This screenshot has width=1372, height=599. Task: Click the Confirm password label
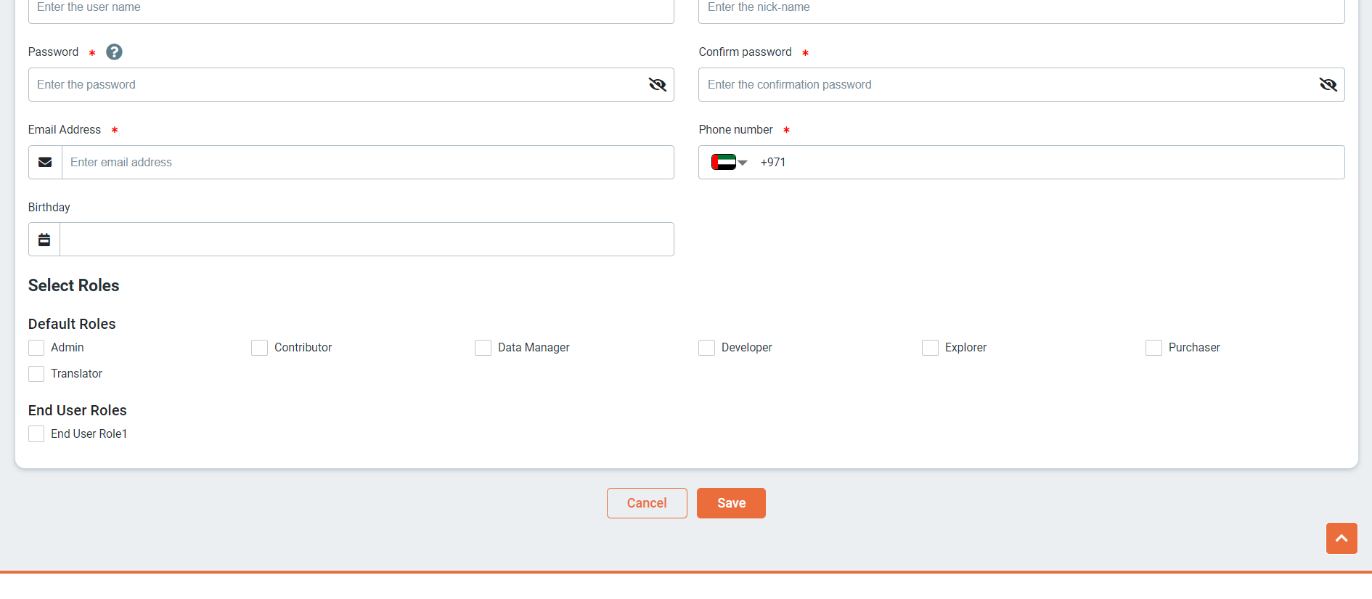745,52
